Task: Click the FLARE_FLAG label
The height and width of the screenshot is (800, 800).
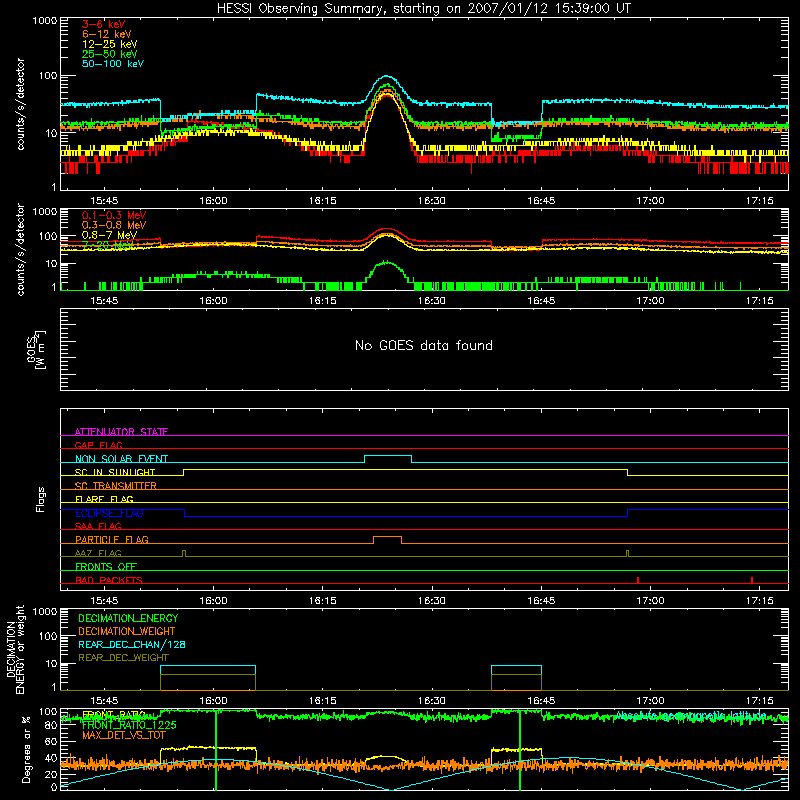Action: (104, 499)
